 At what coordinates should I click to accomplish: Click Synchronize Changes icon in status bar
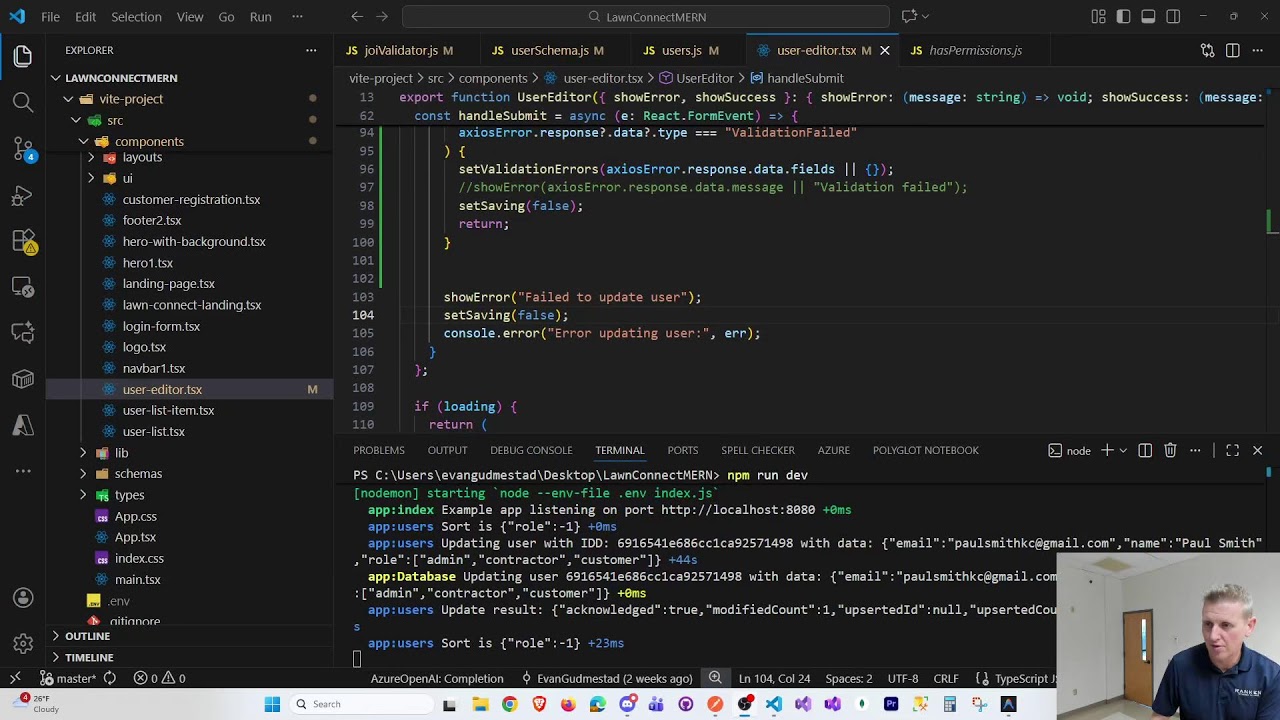click(110, 678)
